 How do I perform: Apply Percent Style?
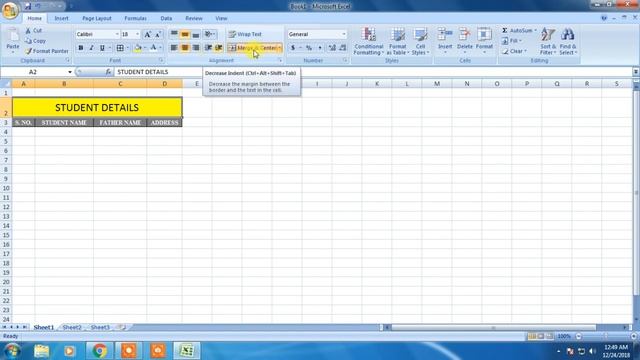coord(309,48)
